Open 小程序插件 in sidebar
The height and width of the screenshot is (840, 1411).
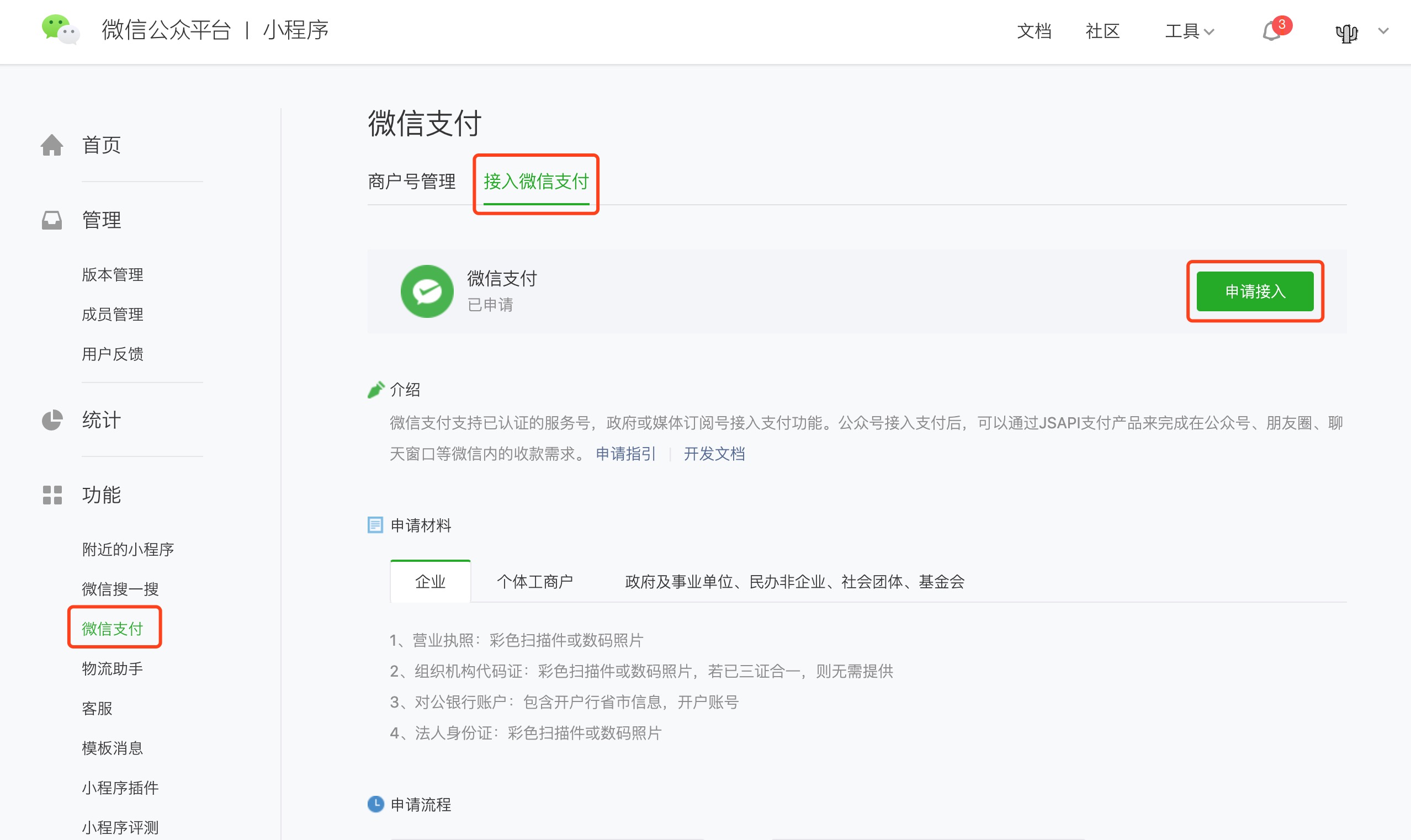[120, 788]
